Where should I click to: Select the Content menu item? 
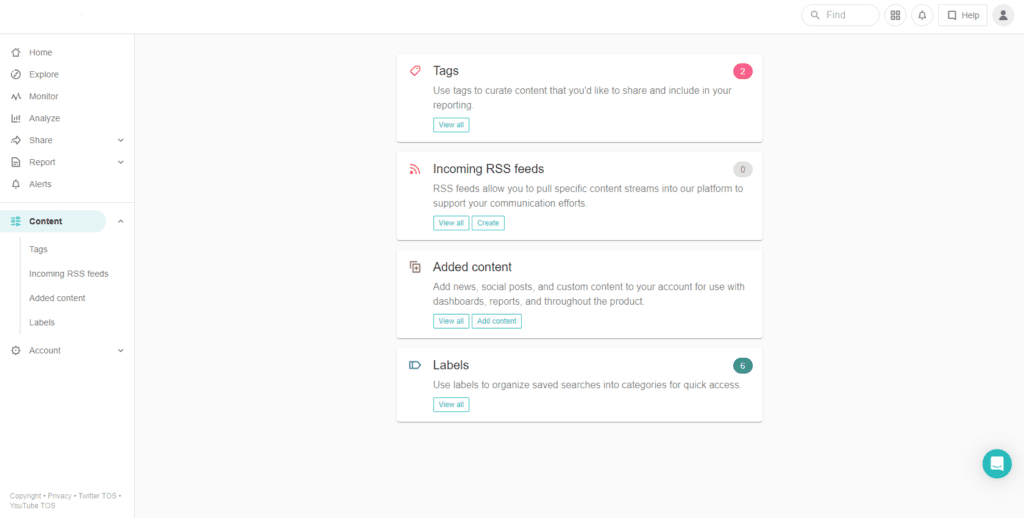tap(53, 221)
